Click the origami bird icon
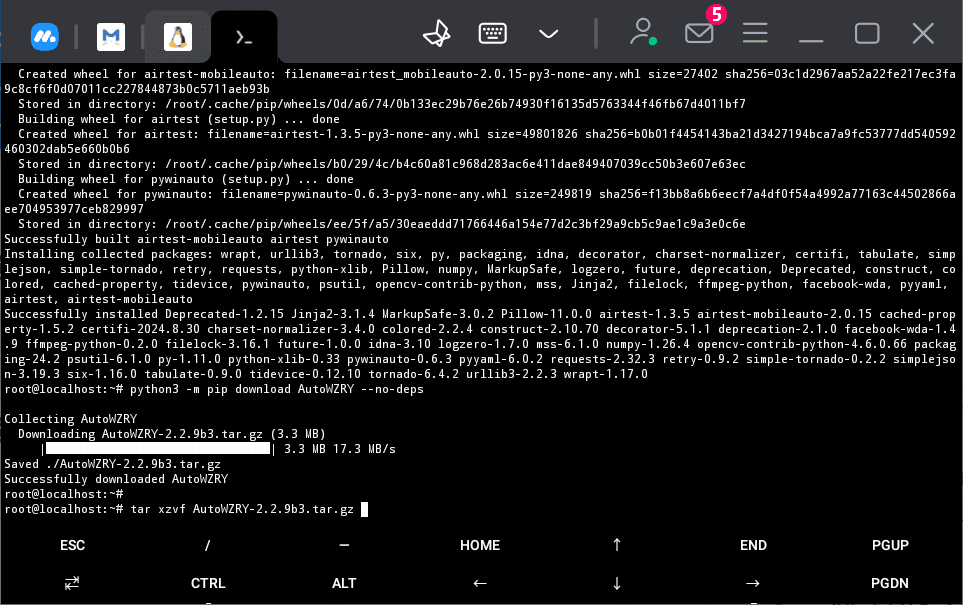Viewport: 963px width, 605px height. tap(436, 34)
